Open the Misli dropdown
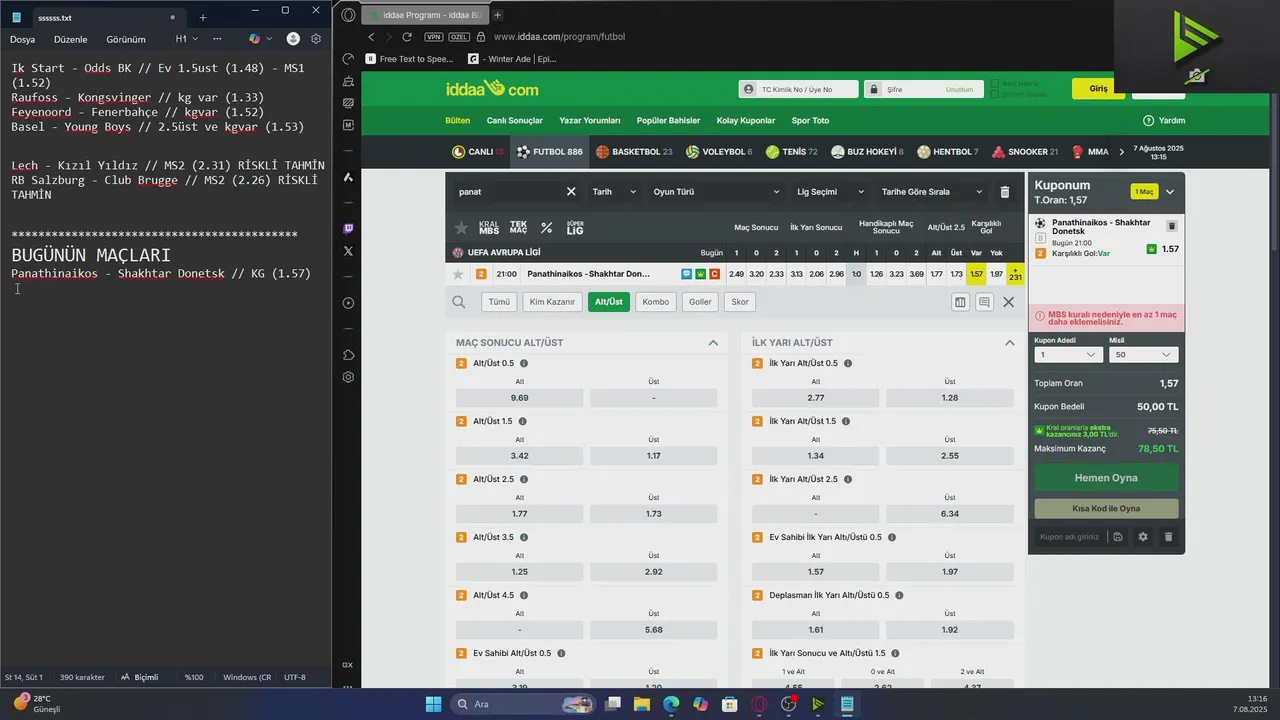 coord(1143,355)
